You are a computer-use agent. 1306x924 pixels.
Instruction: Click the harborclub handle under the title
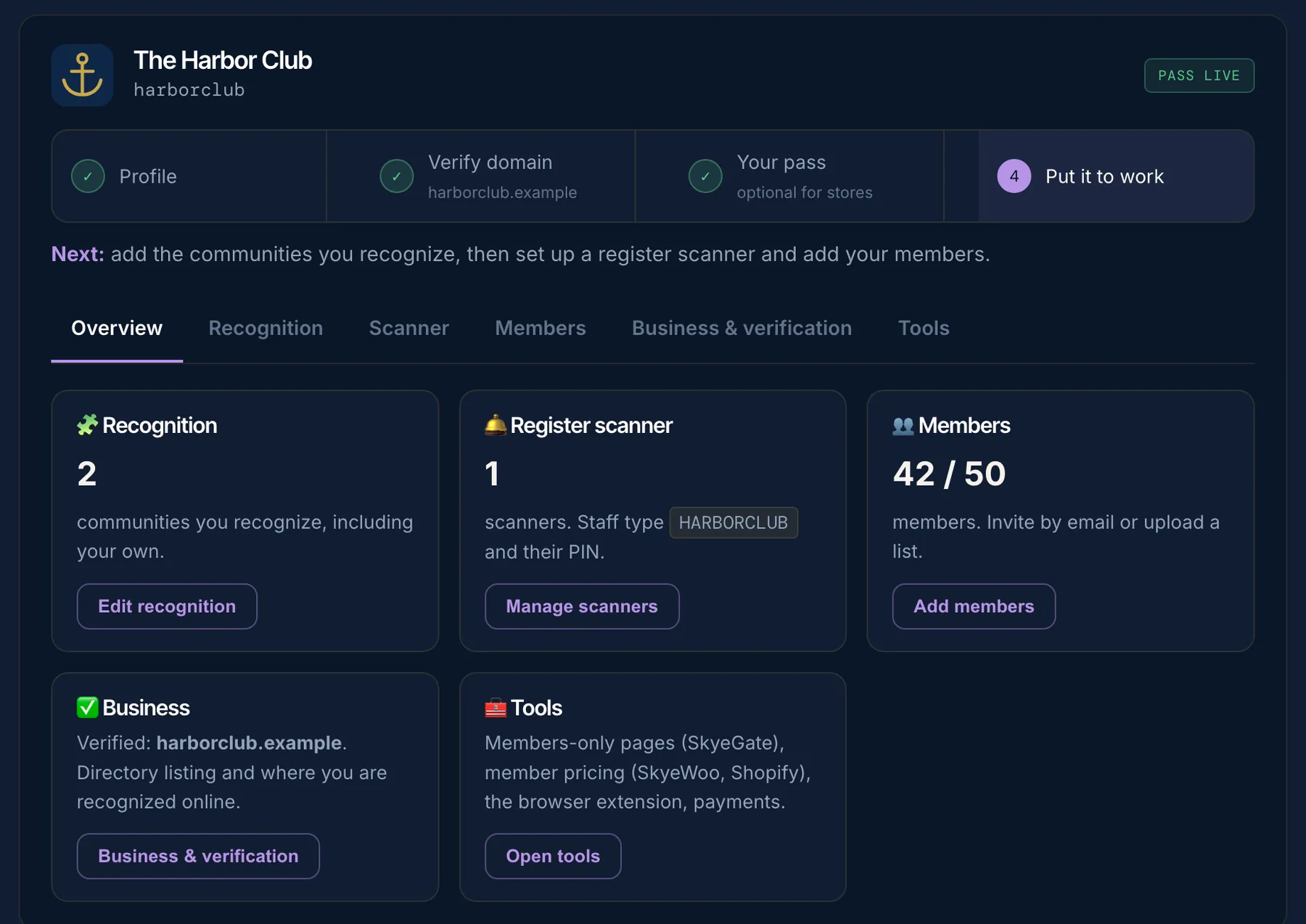pos(189,90)
